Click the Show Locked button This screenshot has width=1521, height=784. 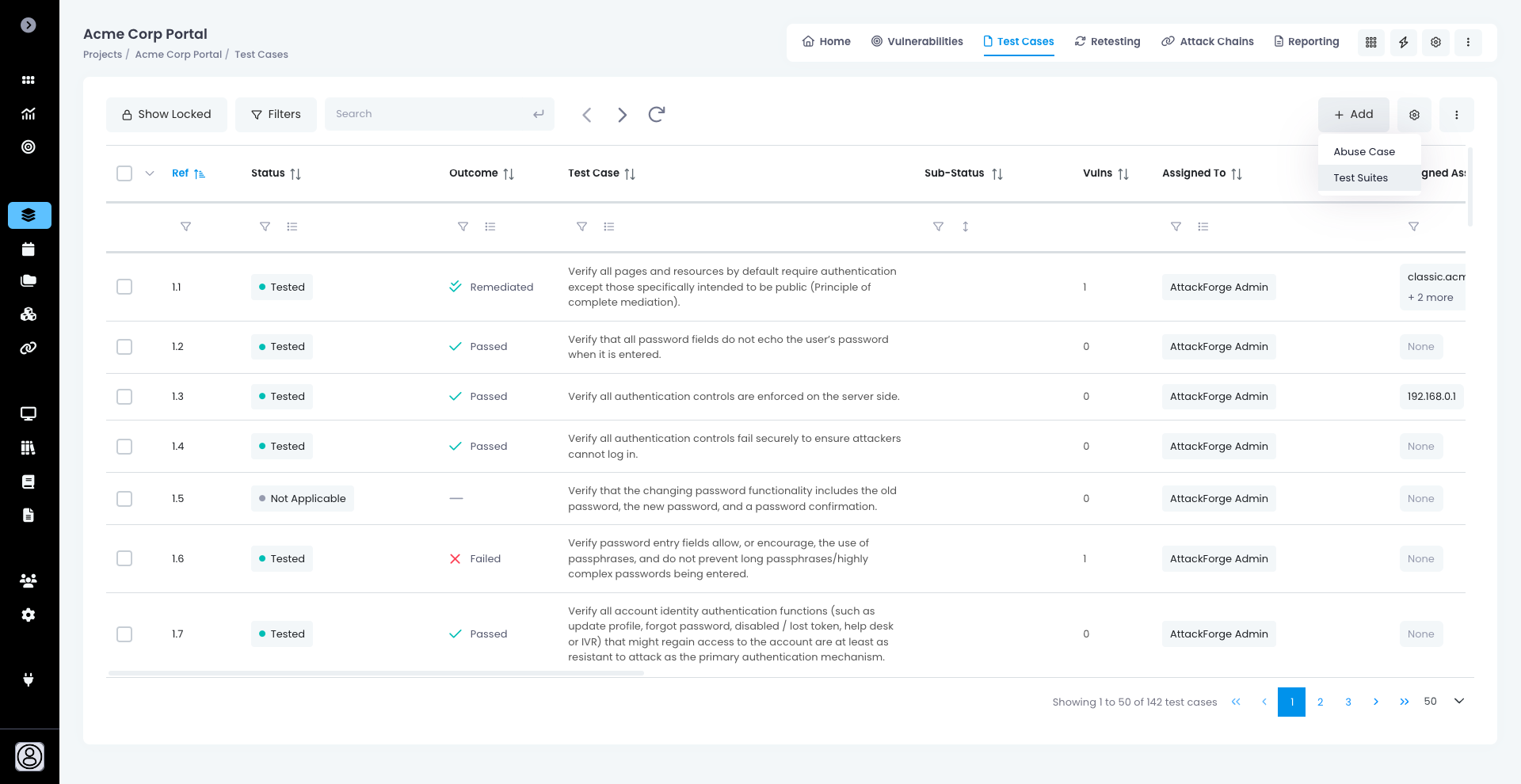(x=166, y=115)
